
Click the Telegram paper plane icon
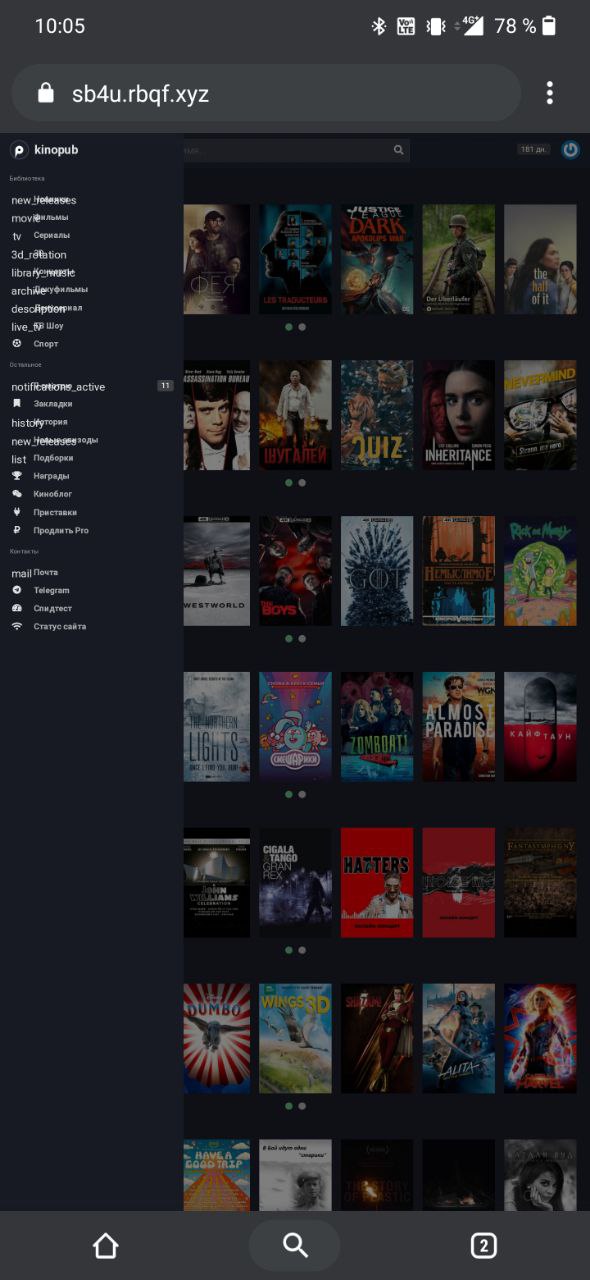point(16,590)
